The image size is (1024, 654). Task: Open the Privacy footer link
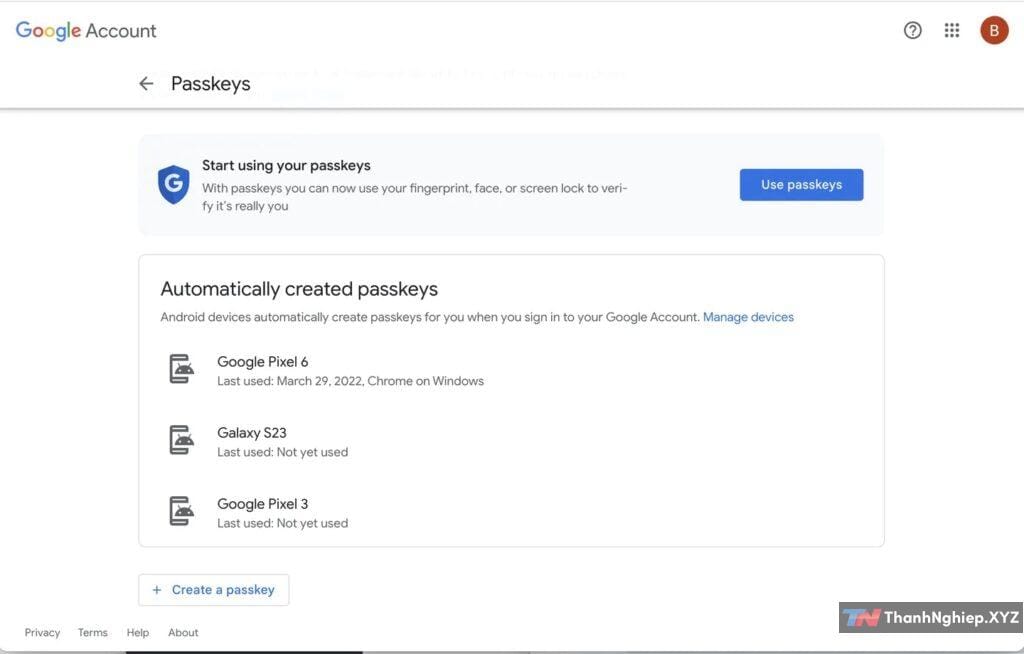[42, 632]
